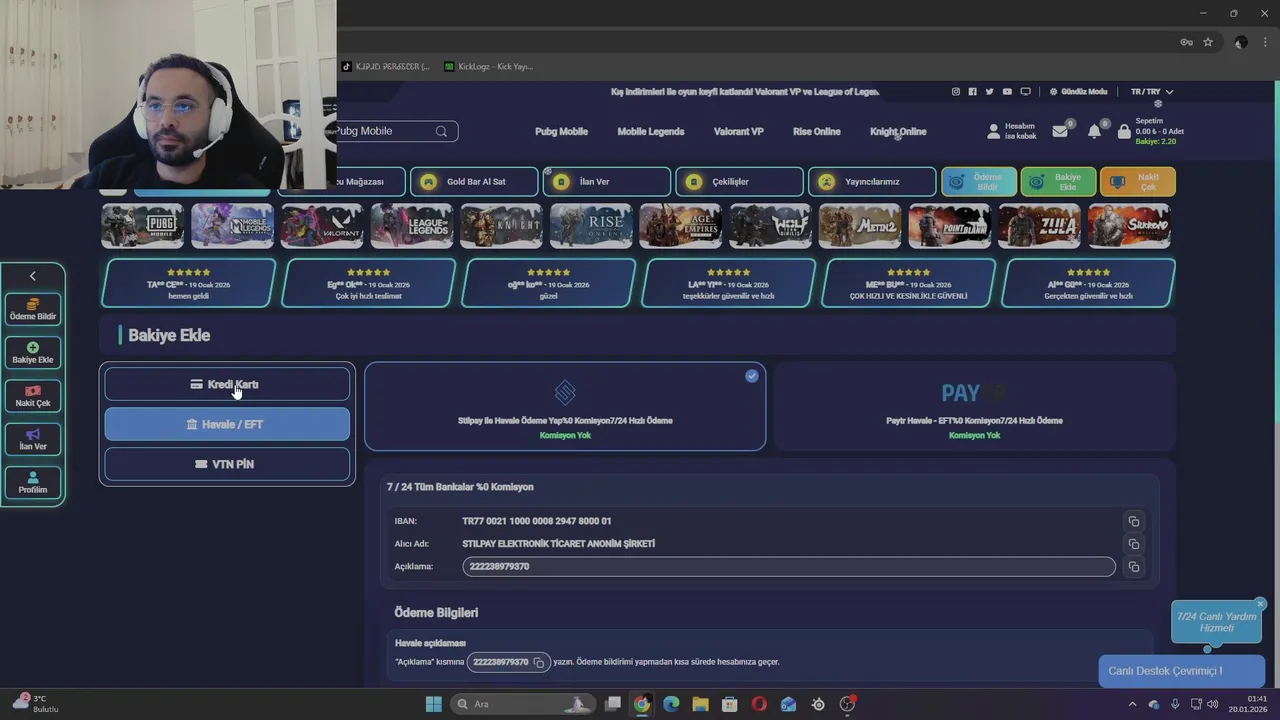Viewport: 1280px width, 720px height.
Task: Open Mobile Legends navigation item
Action: pos(651,132)
